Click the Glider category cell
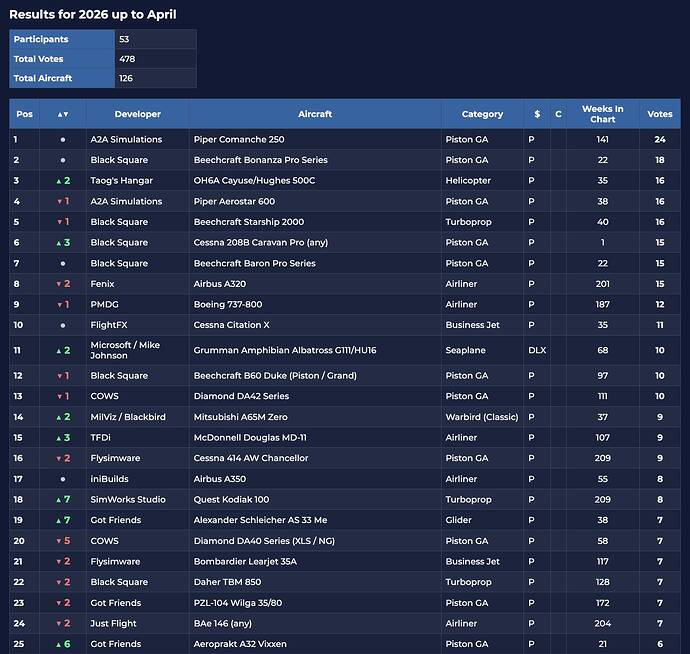 pos(482,520)
